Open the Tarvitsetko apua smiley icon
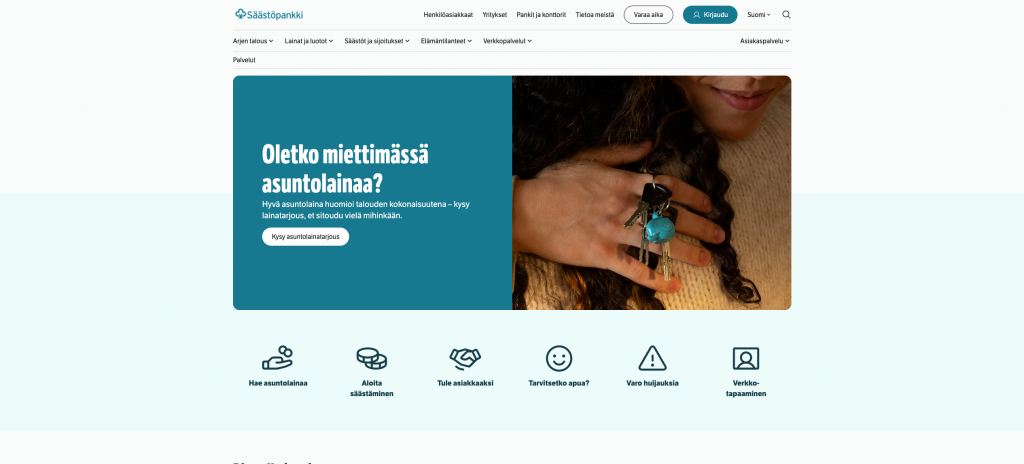 pos(559,358)
